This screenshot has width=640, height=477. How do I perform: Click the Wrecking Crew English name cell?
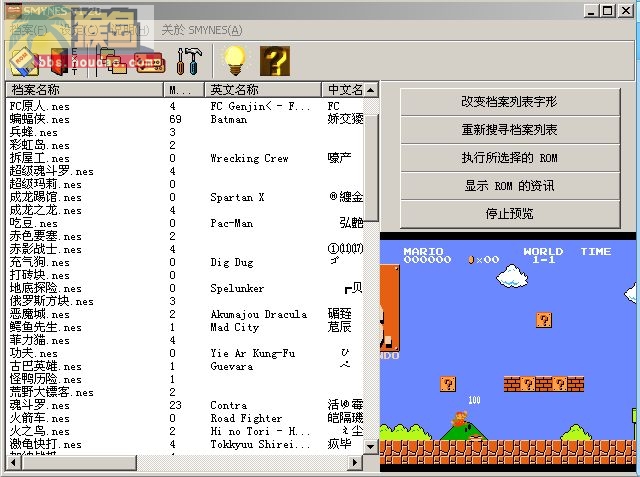(249, 158)
